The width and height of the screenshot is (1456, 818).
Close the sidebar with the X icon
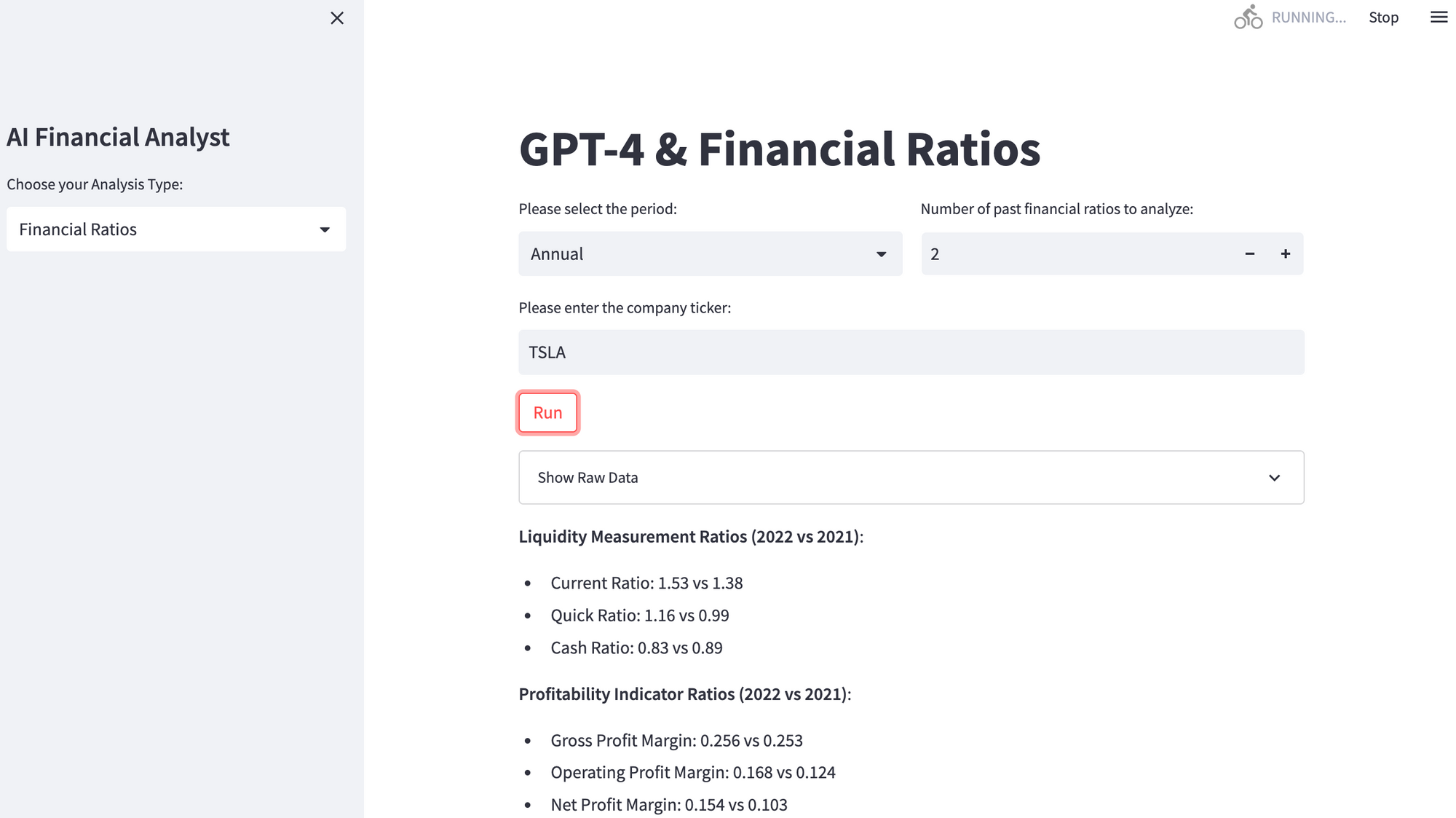point(336,18)
